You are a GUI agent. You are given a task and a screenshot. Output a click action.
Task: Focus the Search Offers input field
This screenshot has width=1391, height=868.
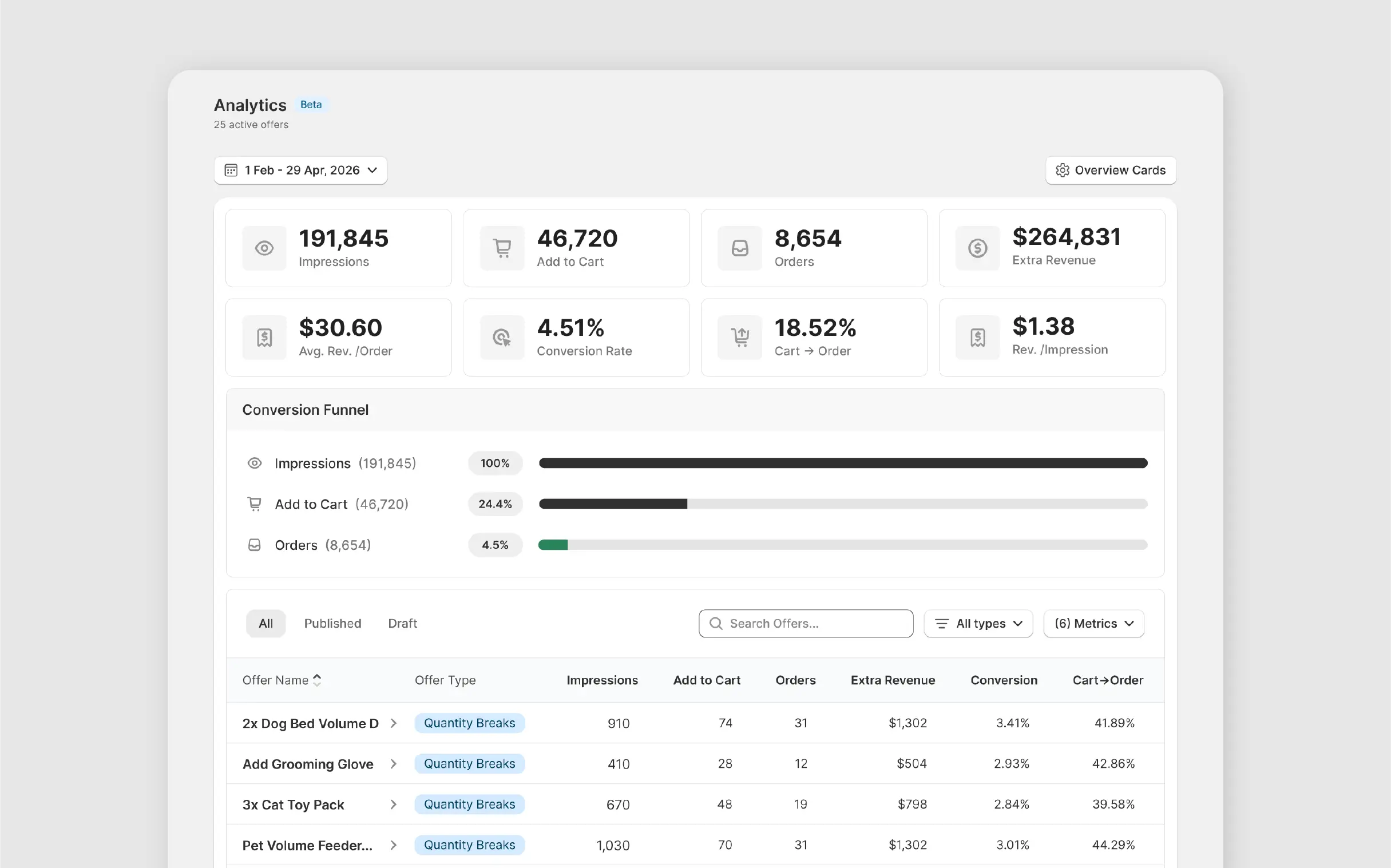[806, 624]
